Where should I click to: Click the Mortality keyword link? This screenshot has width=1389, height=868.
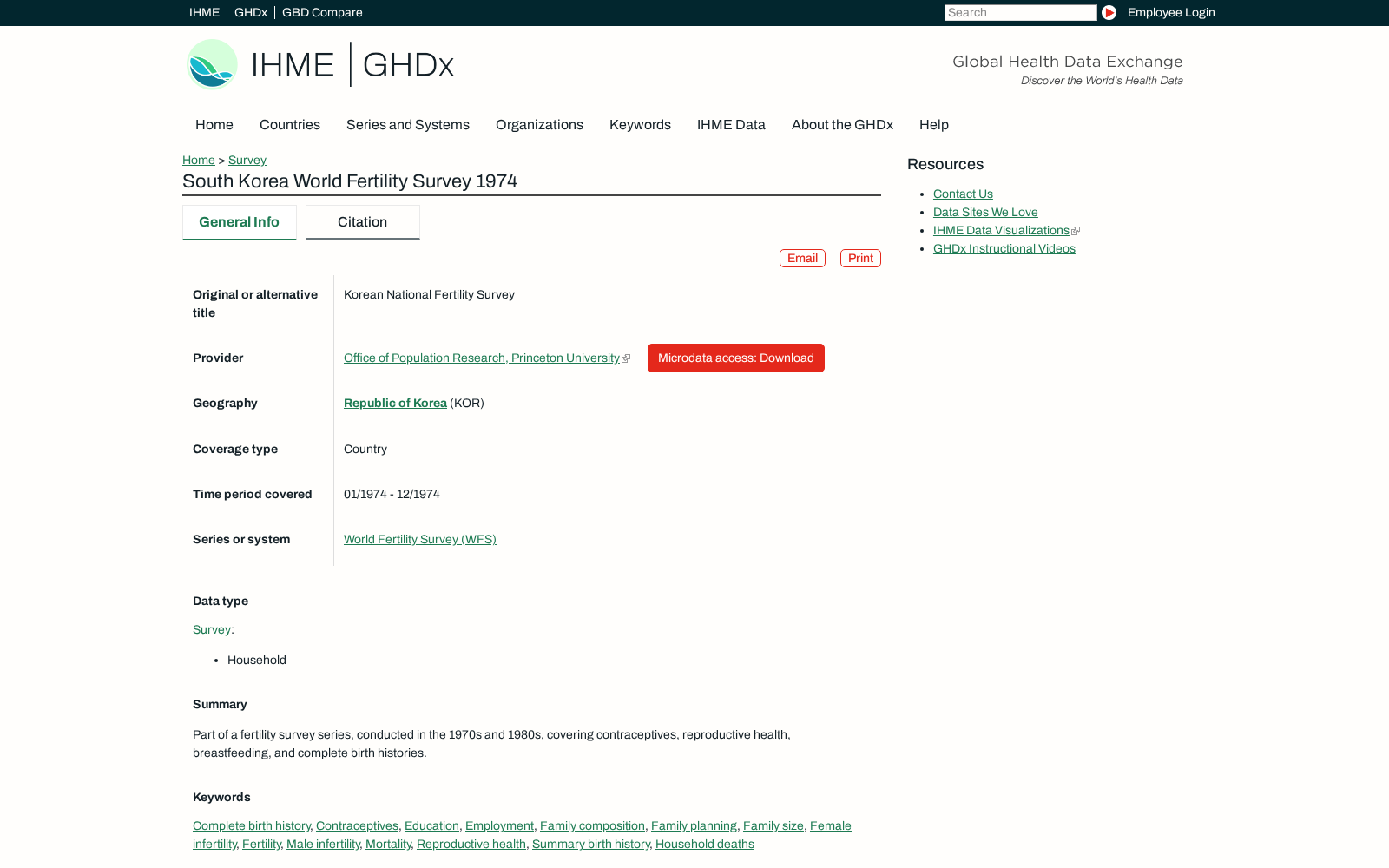(x=388, y=845)
